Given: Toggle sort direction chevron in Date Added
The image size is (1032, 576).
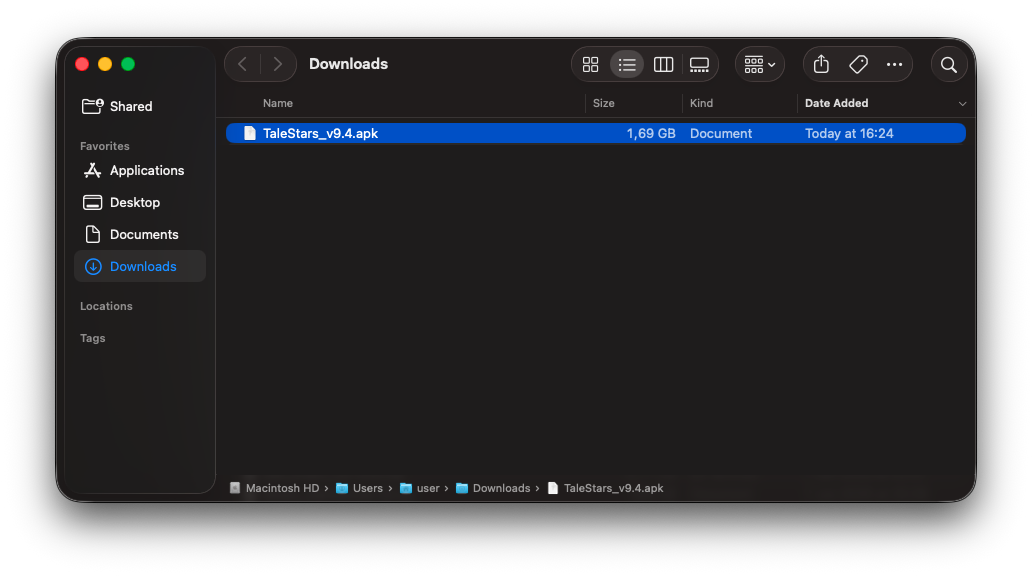Looking at the screenshot, I should 962,104.
